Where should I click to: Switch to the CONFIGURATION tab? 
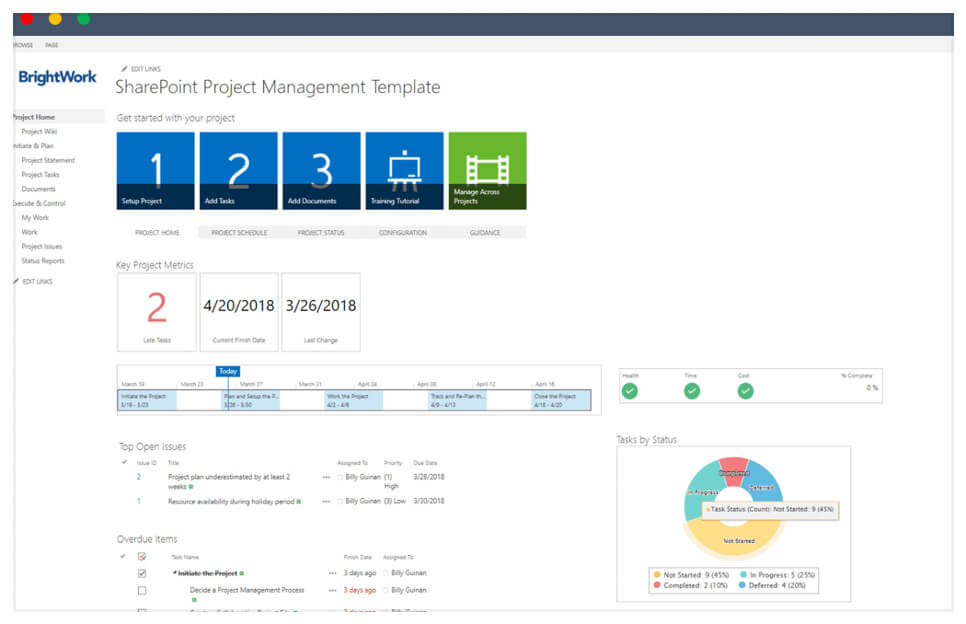[403, 233]
